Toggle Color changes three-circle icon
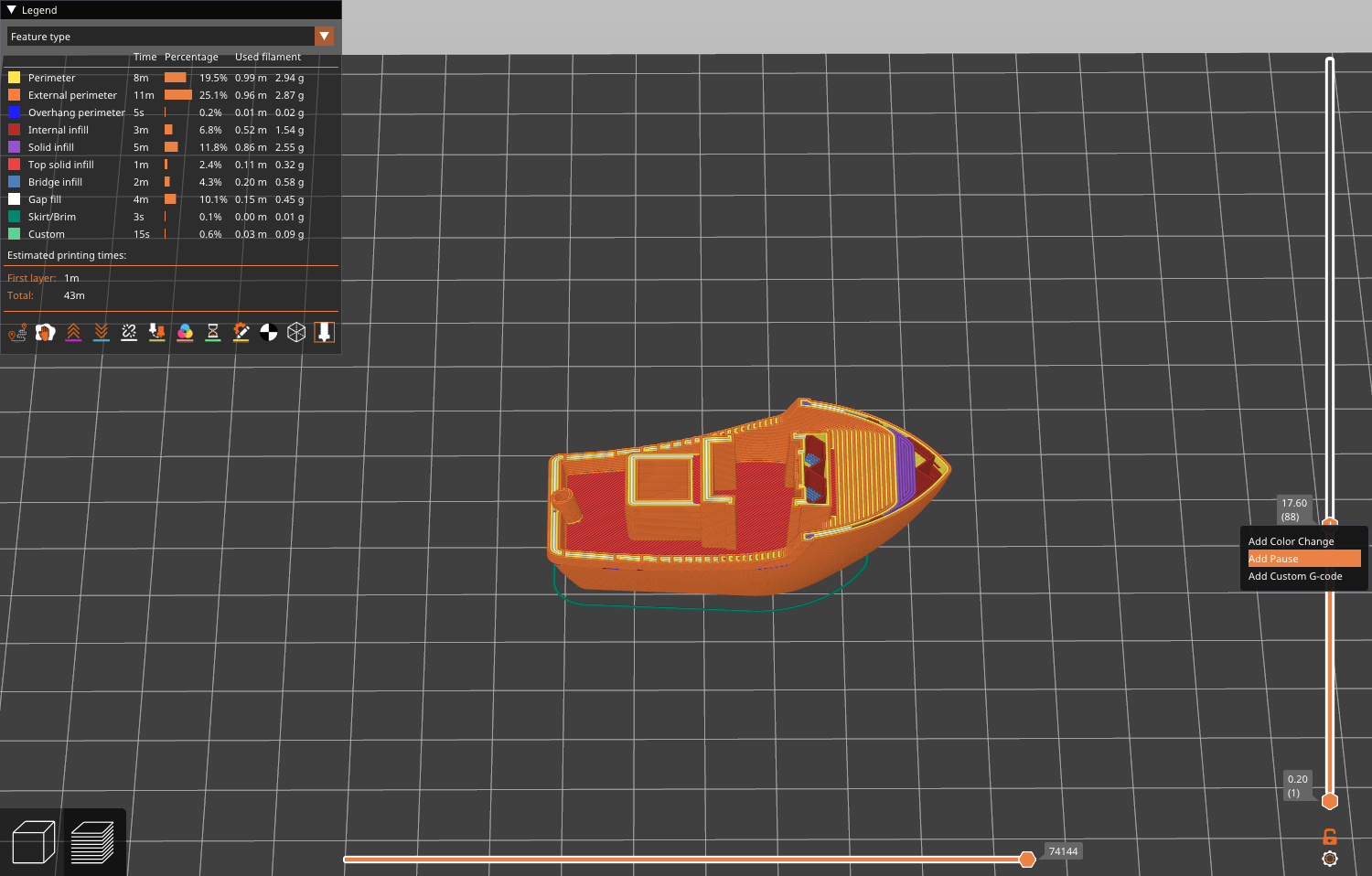Viewport: 1372px width, 876px height. tap(185, 333)
